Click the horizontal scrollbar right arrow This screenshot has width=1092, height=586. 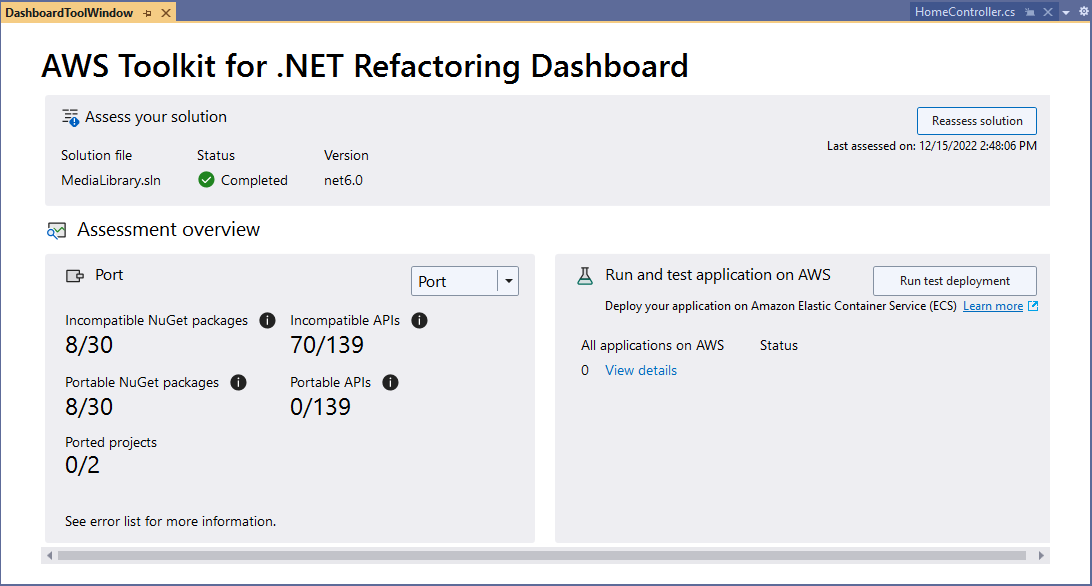click(x=1041, y=555)
